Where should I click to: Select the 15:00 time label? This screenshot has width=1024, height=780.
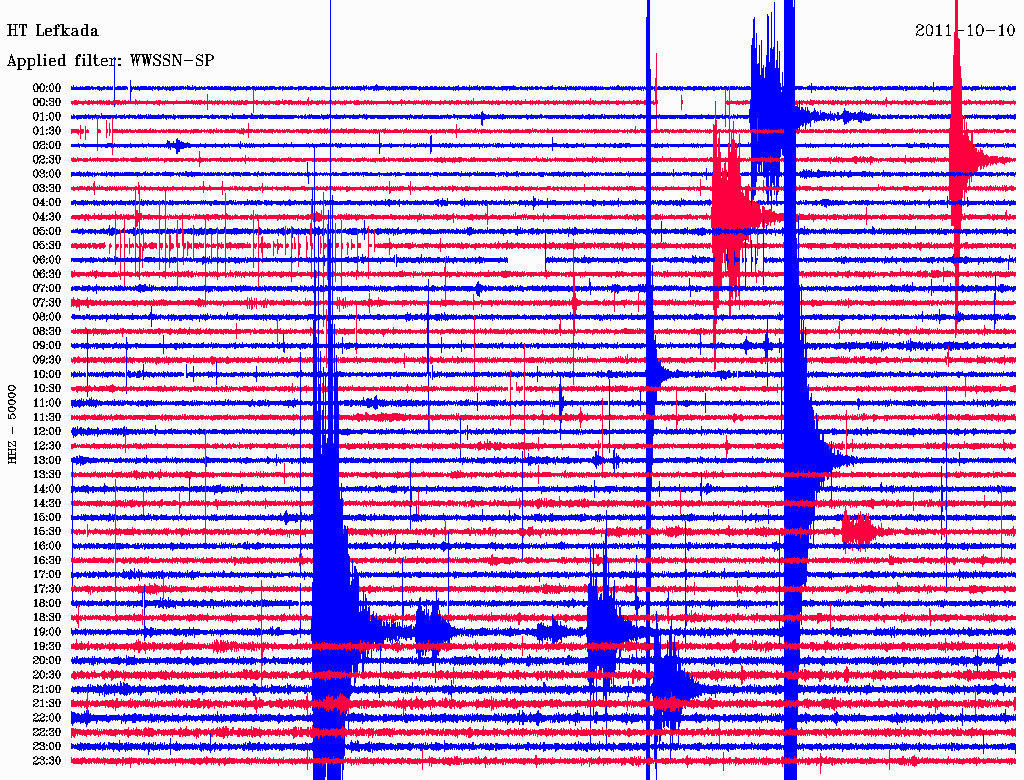click(47, 517)
